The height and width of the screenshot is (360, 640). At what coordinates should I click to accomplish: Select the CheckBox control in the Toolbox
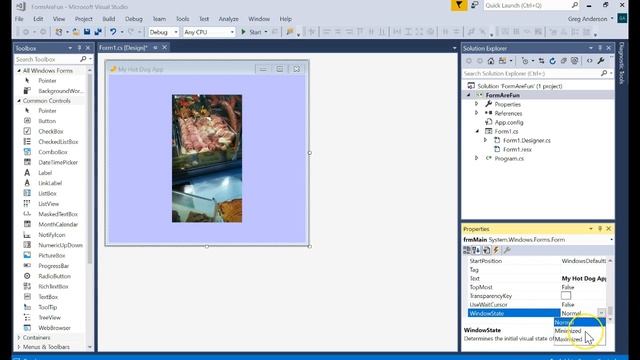(x=51, y=131)
